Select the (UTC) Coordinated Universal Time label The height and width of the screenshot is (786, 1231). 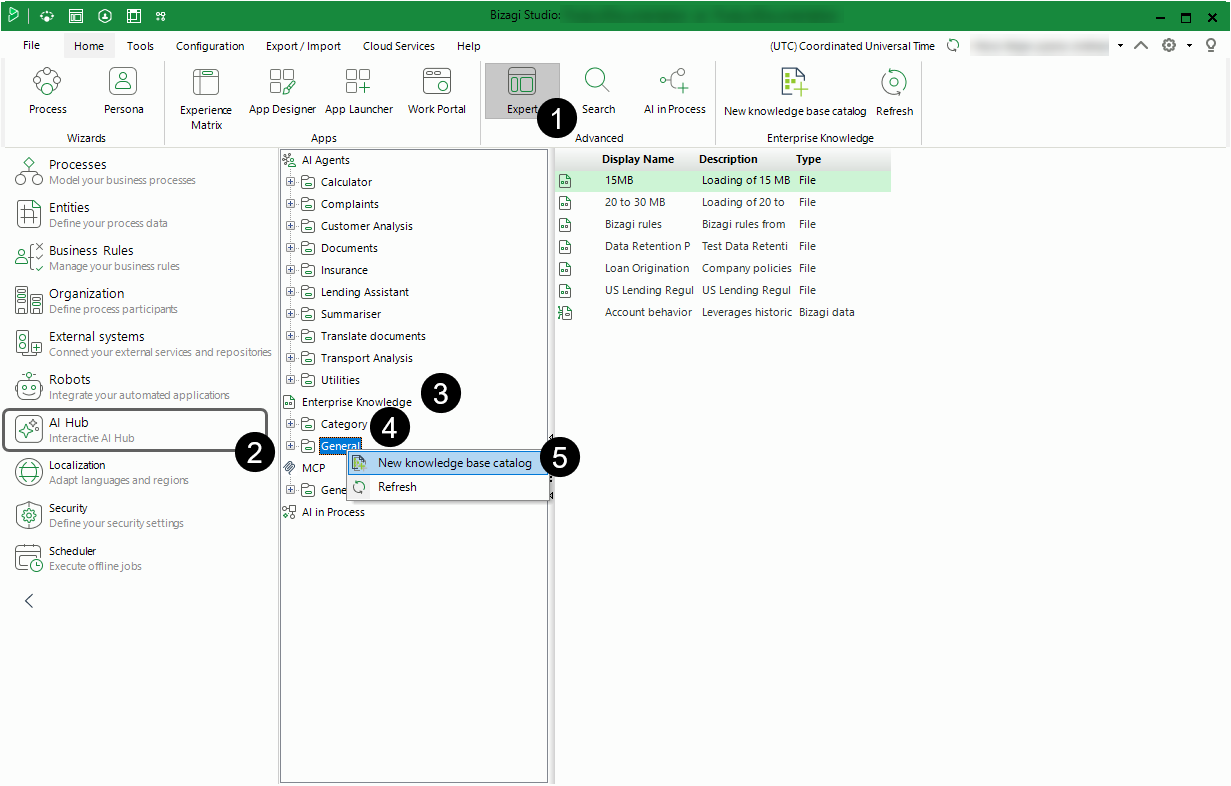coord(852,46)
